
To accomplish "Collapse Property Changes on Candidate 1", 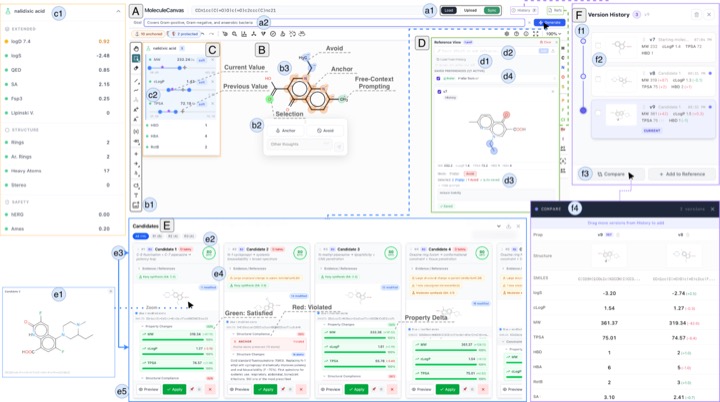I will (156, 327).
